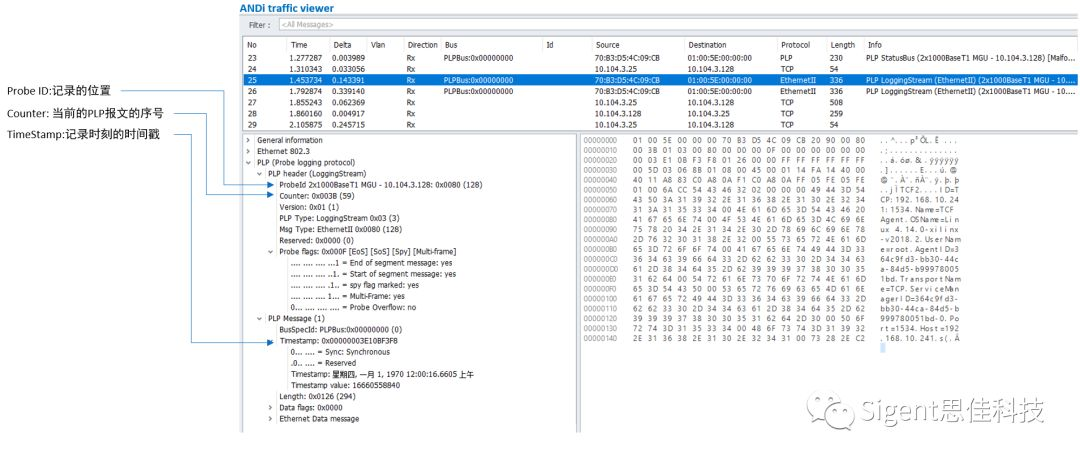Select the Reserved: 0x0000 (0) row
Viewport: 1080px width, 462px height.
click(316, 240)
